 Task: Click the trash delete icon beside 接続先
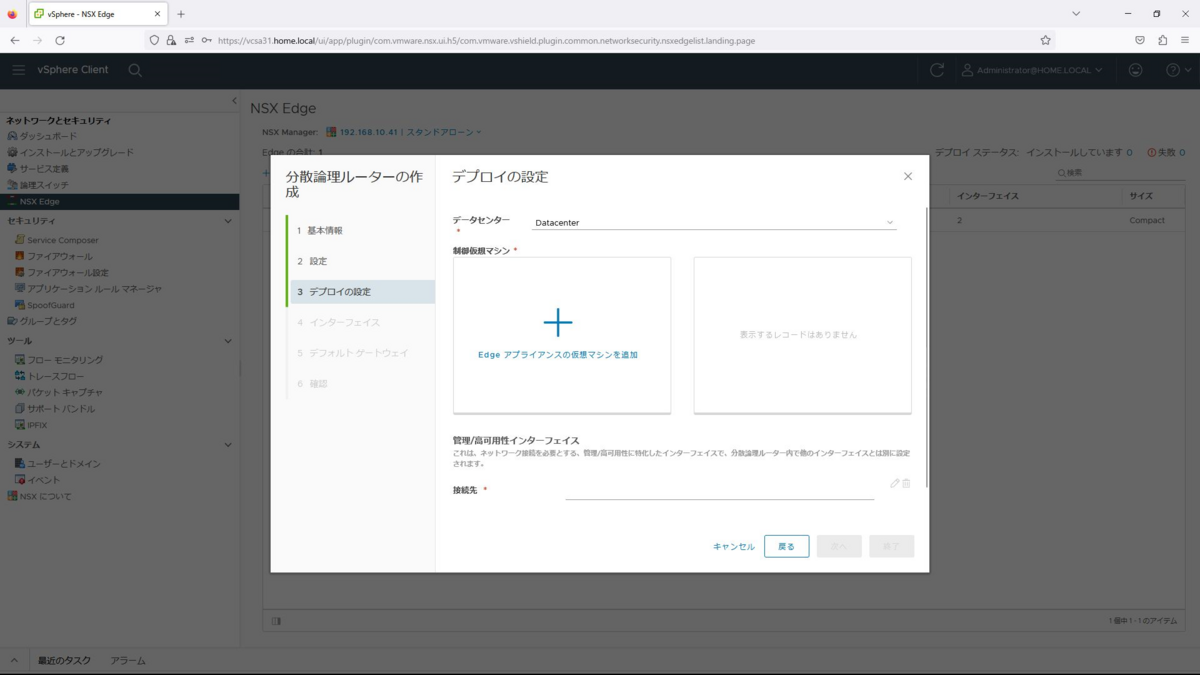tap(906, 484)
